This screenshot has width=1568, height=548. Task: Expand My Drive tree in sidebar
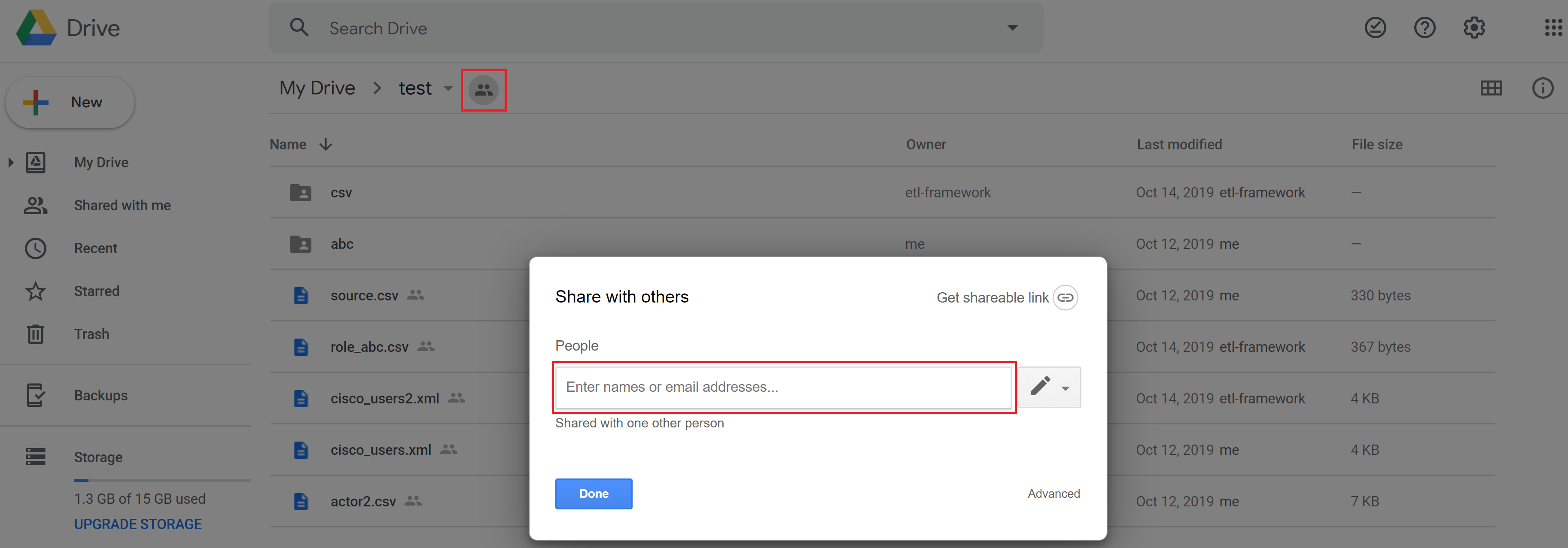coord(10,162)
